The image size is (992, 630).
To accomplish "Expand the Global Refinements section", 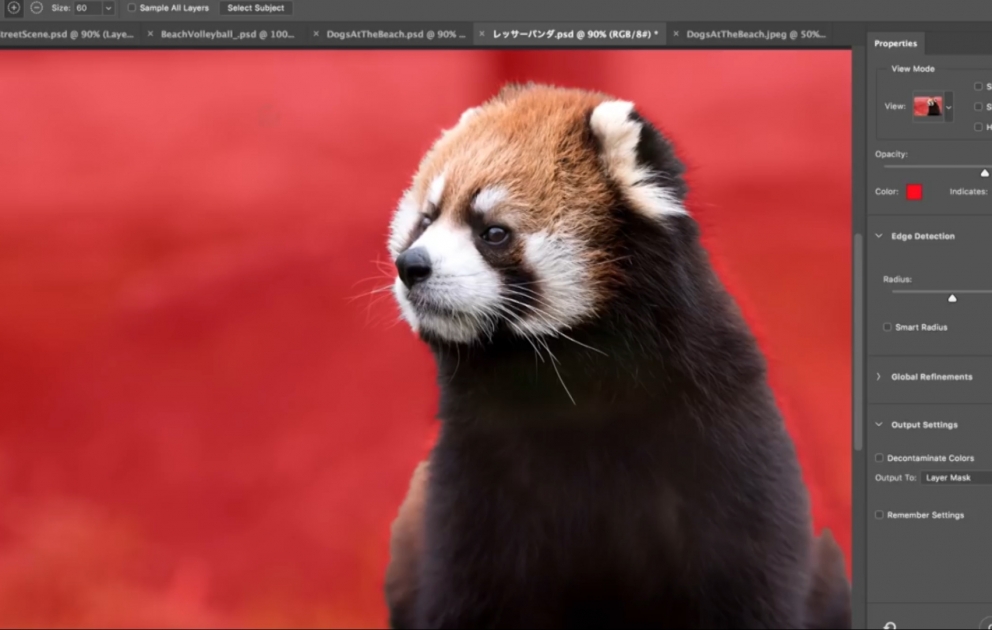I will click(879, 376).
